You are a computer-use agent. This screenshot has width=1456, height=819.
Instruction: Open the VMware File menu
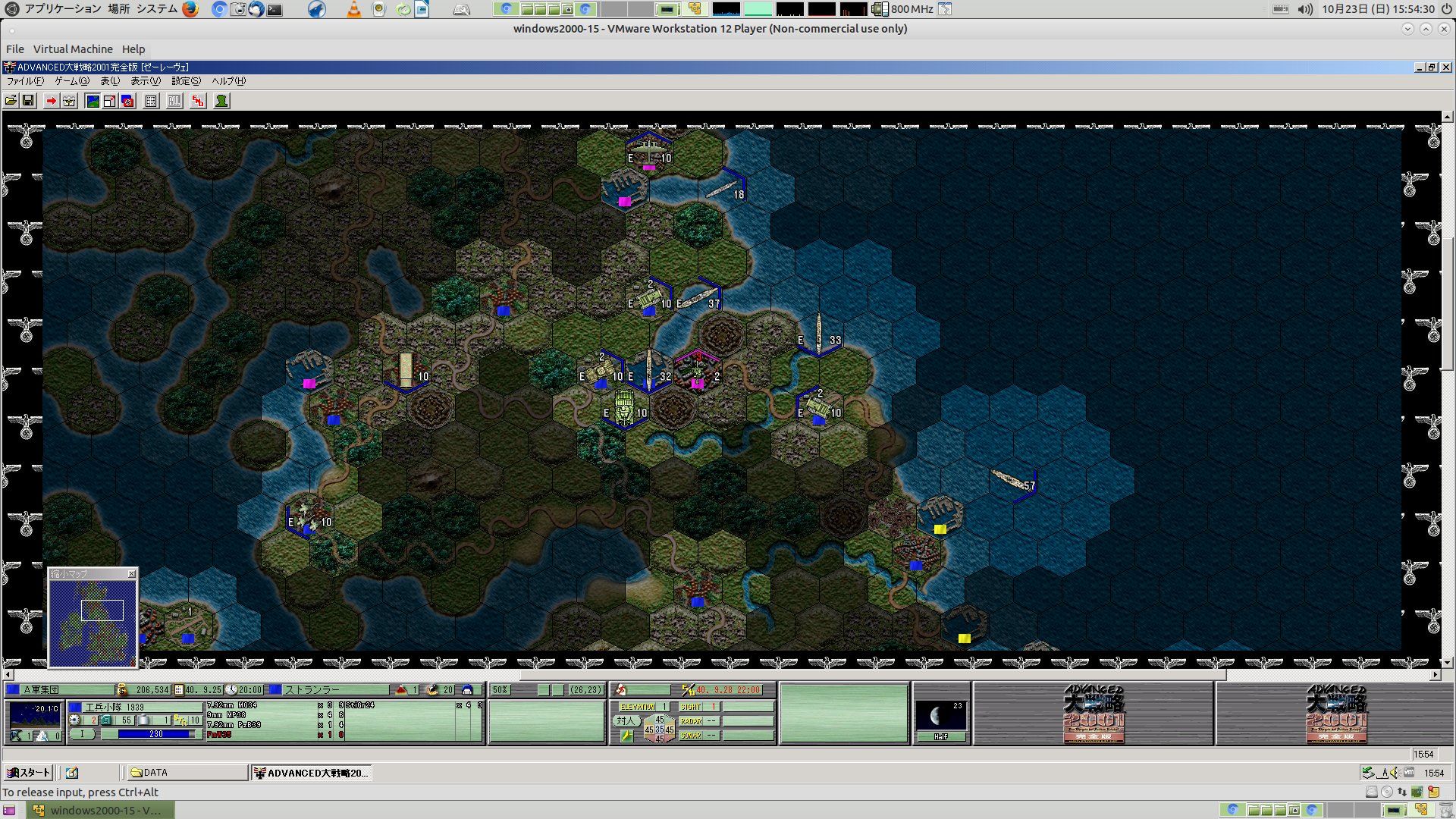(x=15, y=49)
